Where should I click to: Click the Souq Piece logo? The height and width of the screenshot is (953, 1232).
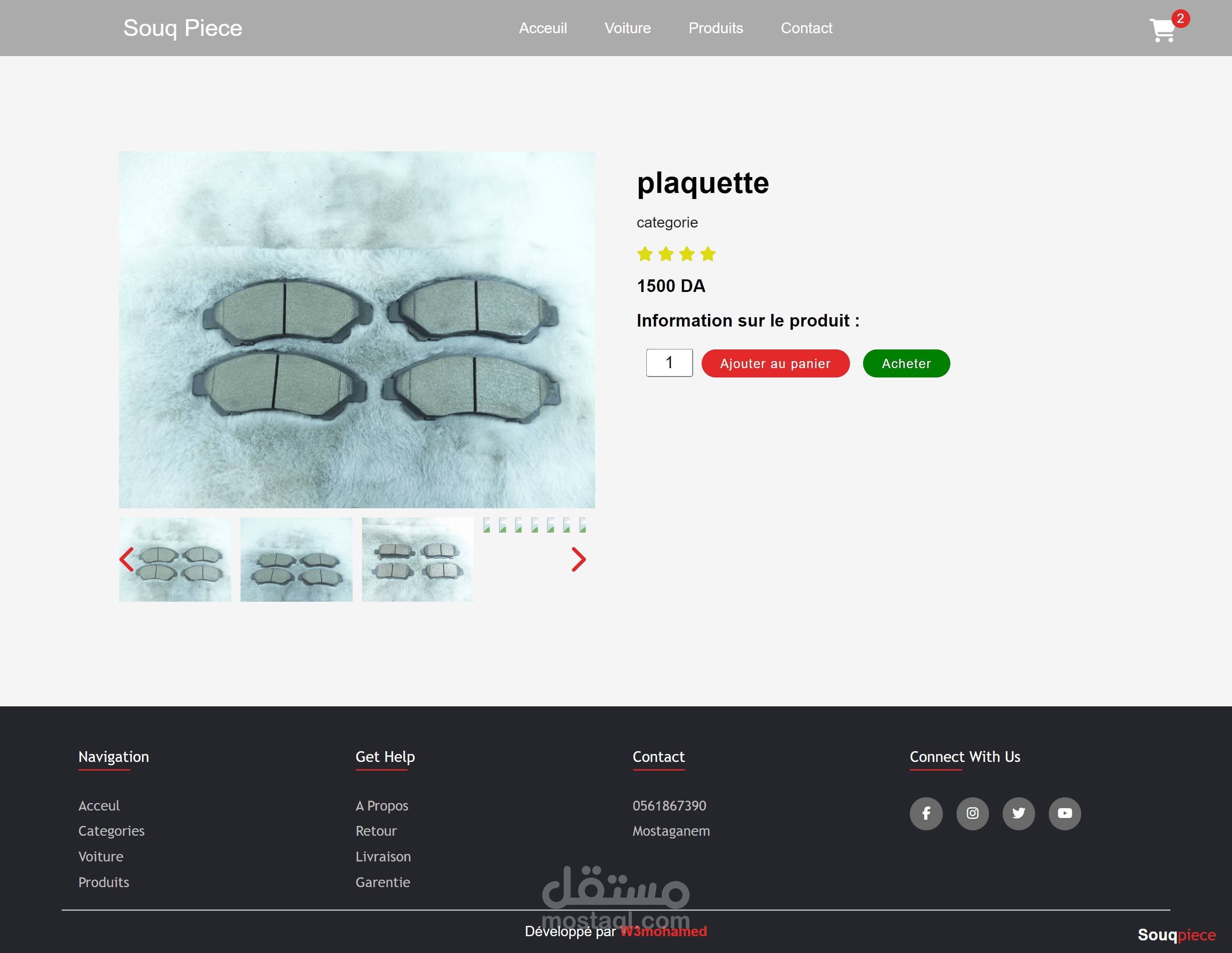(183, 28)
